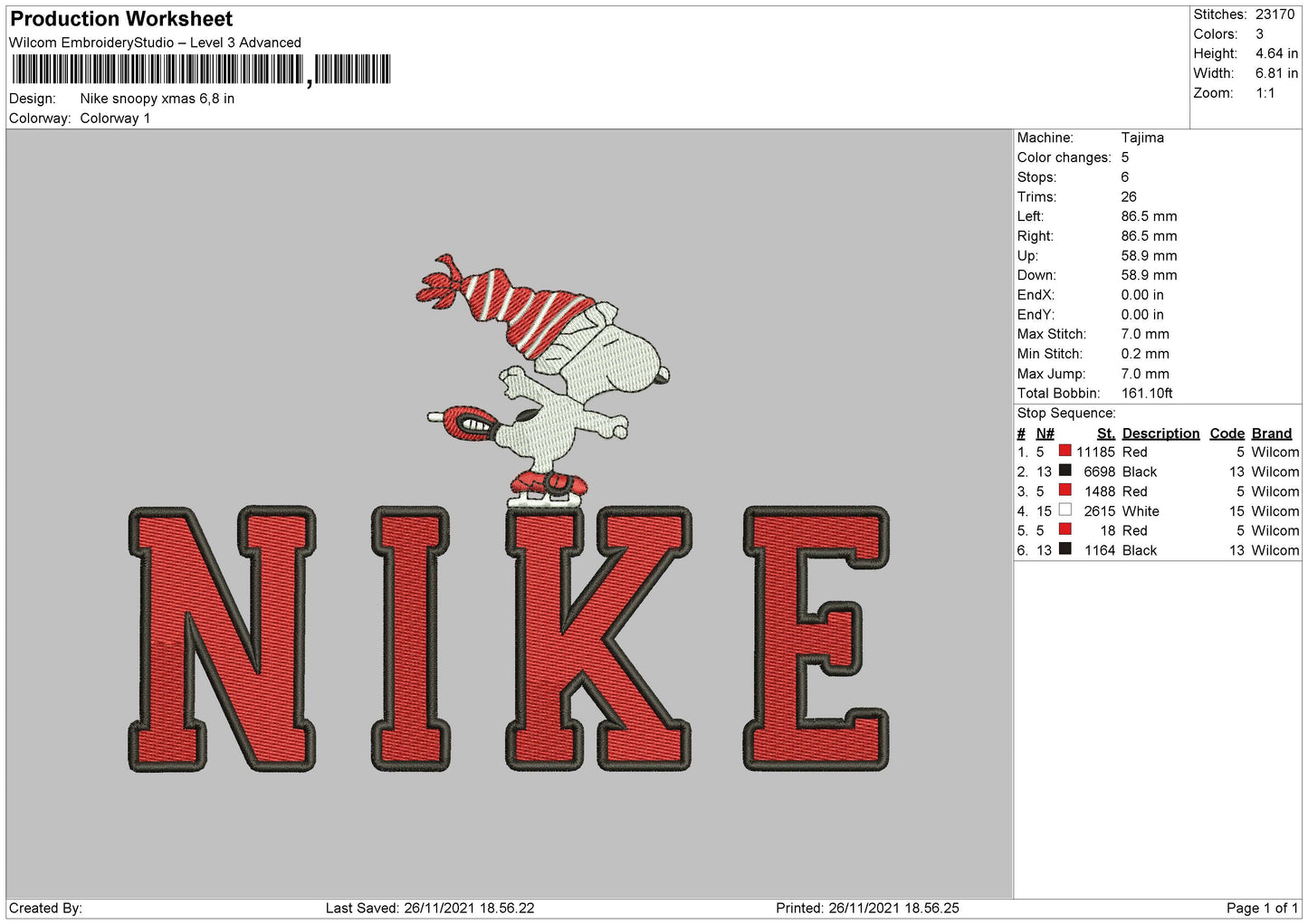Click the 'Code' column header
Screen dimensions: 1308x924
[1227, 433]
